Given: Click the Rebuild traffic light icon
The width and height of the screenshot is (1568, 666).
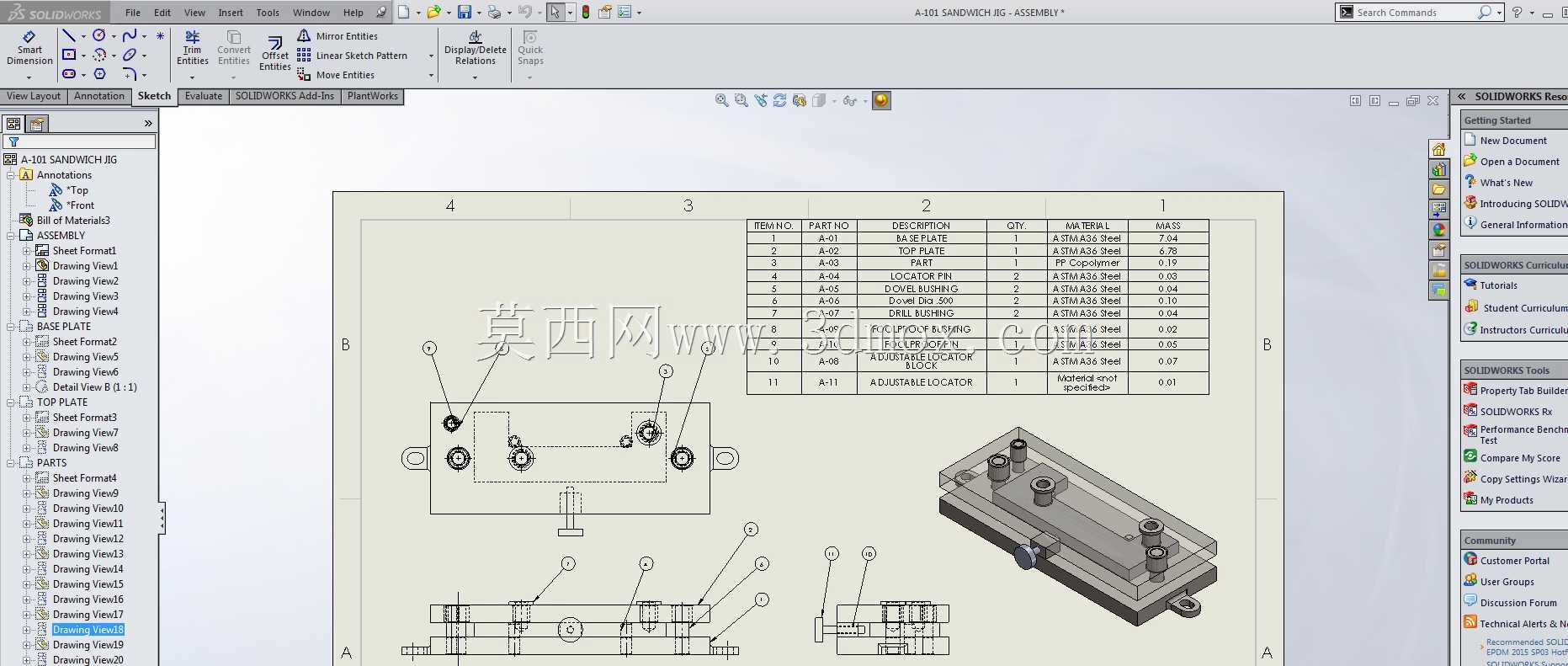Looking at the screenshot, I should [x=586, y=12].
